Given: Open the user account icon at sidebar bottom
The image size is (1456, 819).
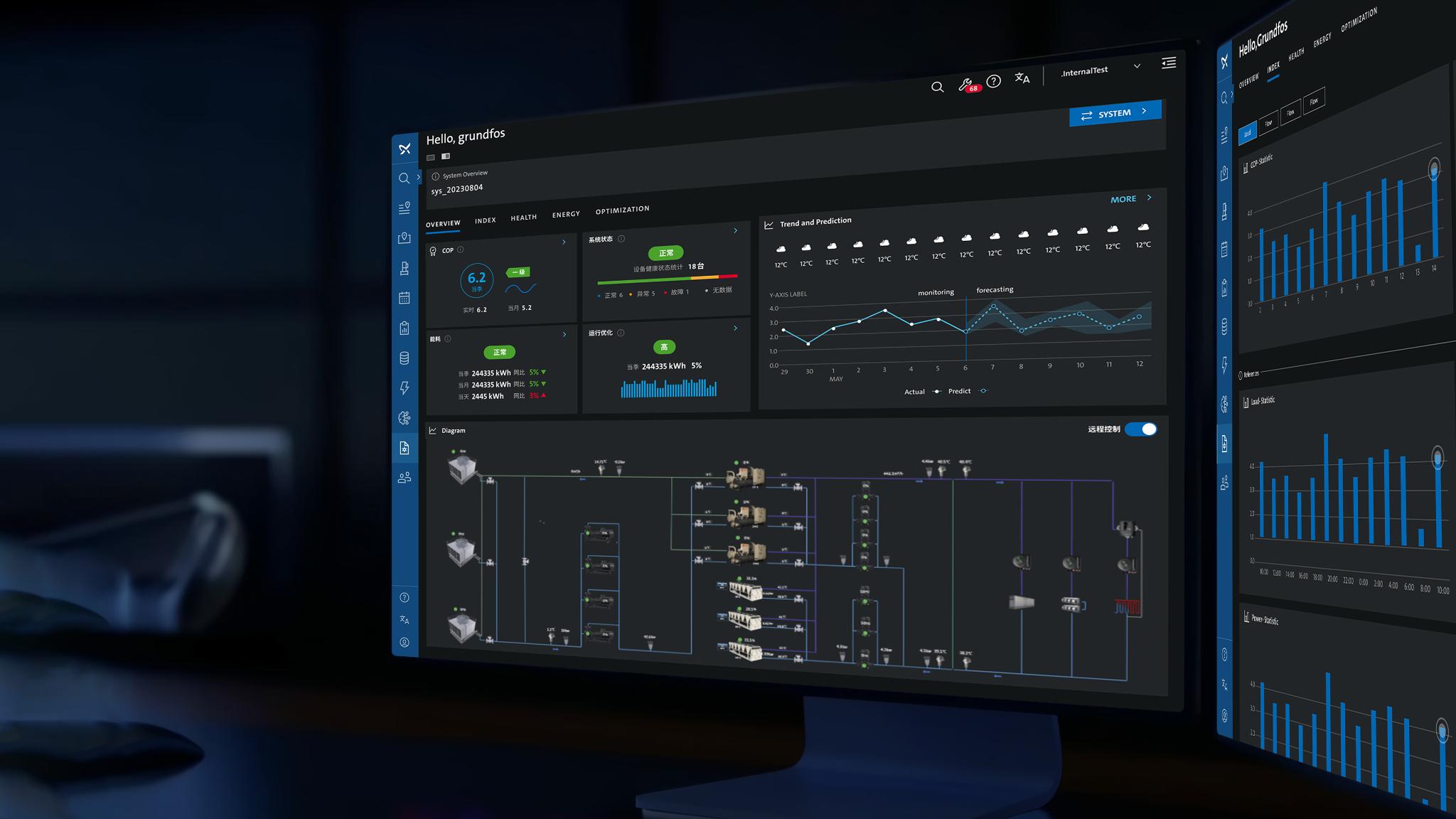Looking at the screenshot, I should 405,643.
